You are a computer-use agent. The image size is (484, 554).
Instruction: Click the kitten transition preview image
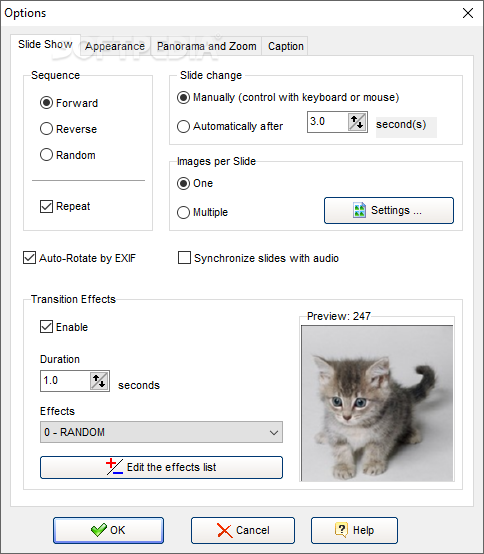377,403
